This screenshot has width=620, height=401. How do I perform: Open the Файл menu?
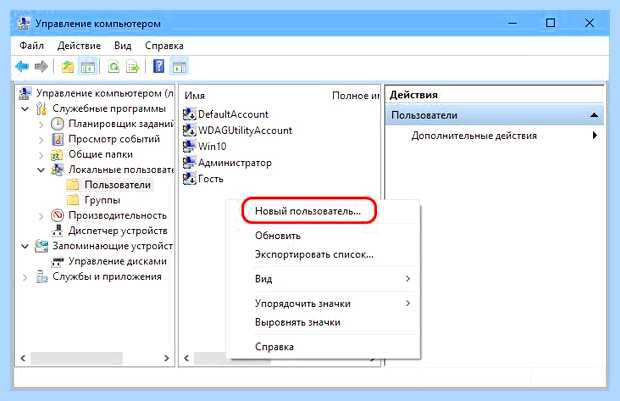click(x=32, y=45)
